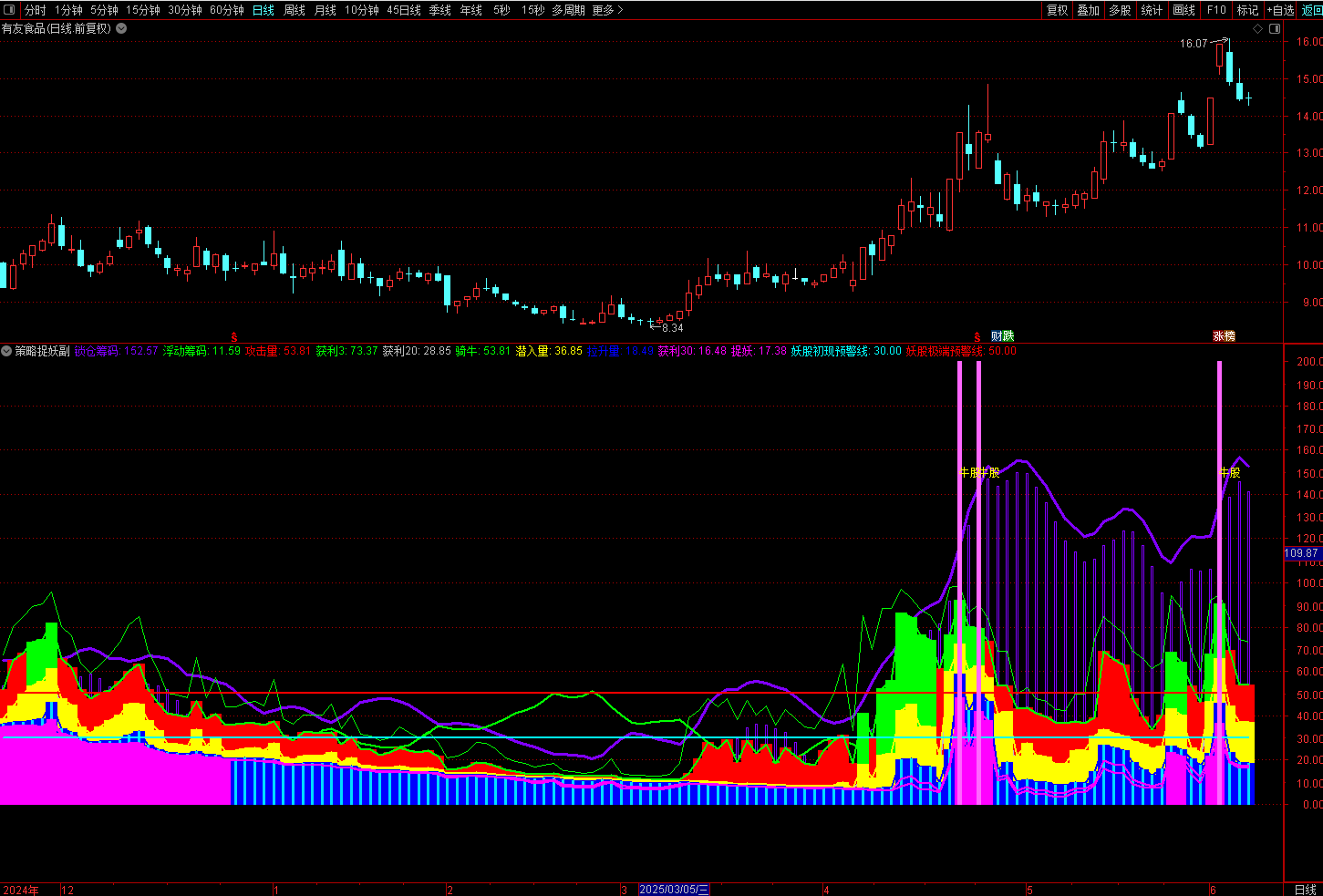
Task: Switch to 季线 quarterly chart
Action: pyautogui.click(x=440, y=10)
